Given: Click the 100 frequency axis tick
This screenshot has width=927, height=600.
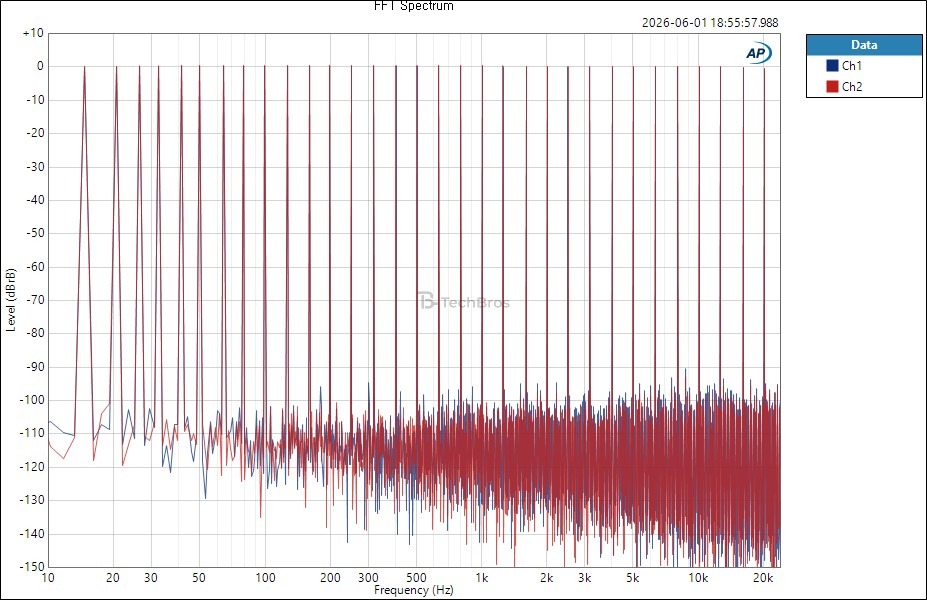Looking at the screenshot, I should pos(265,578).
